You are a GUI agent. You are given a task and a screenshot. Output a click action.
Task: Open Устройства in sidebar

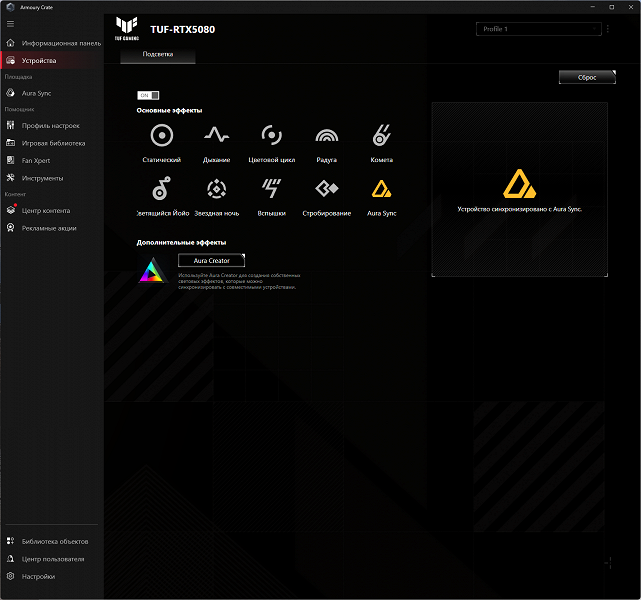coord(52,60)
